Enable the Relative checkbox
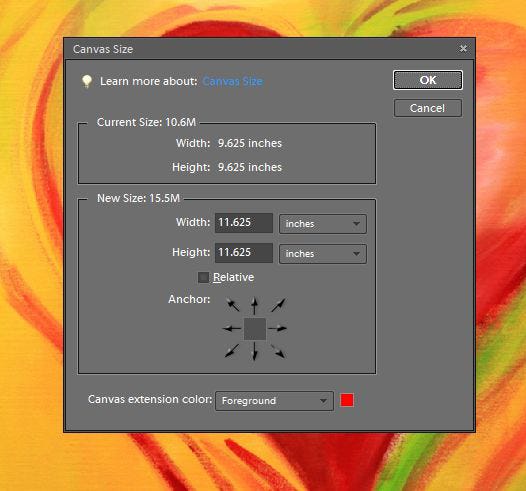Screen dimensions: 526x491 (x=203, y=277)
